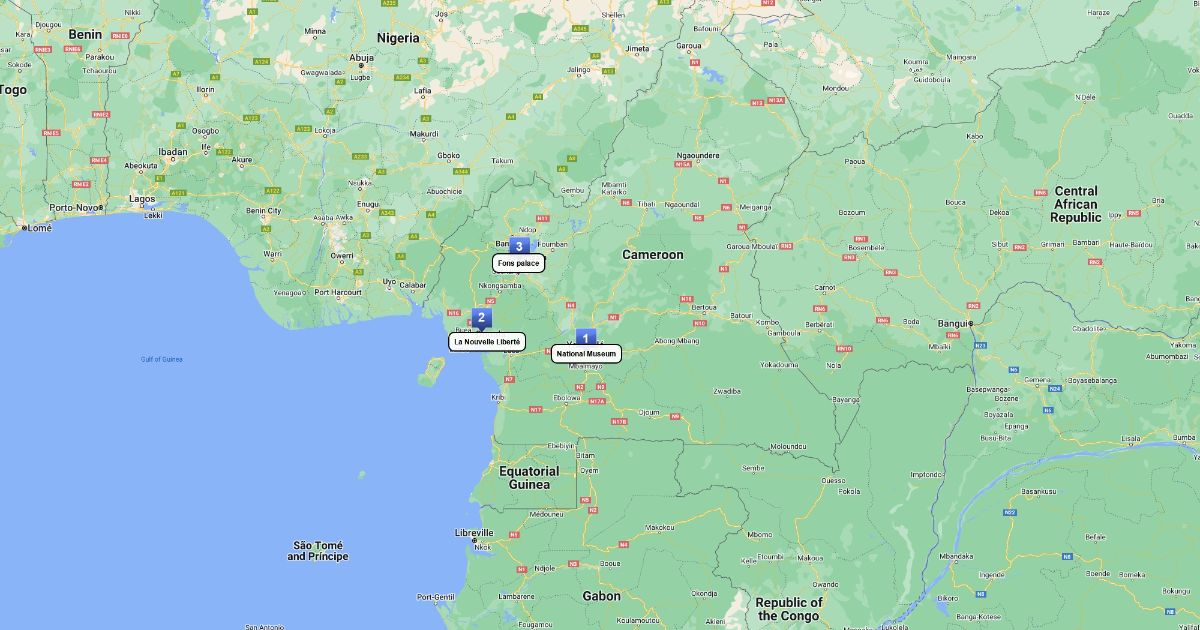
Task: Click the Kribi town label
Action: [x=498, y=398]
